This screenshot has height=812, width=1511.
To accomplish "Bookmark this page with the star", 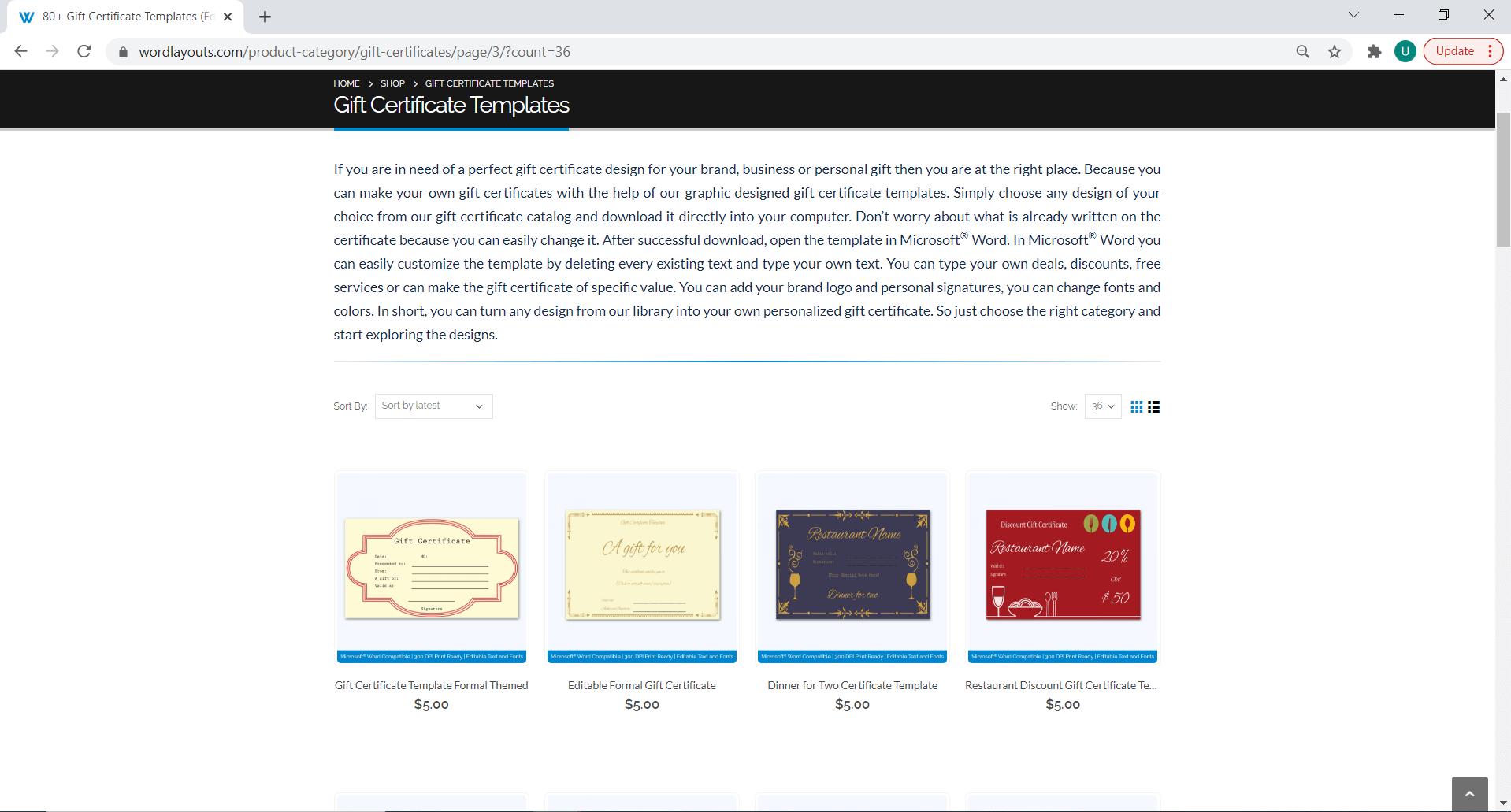I will point(1335,51).
